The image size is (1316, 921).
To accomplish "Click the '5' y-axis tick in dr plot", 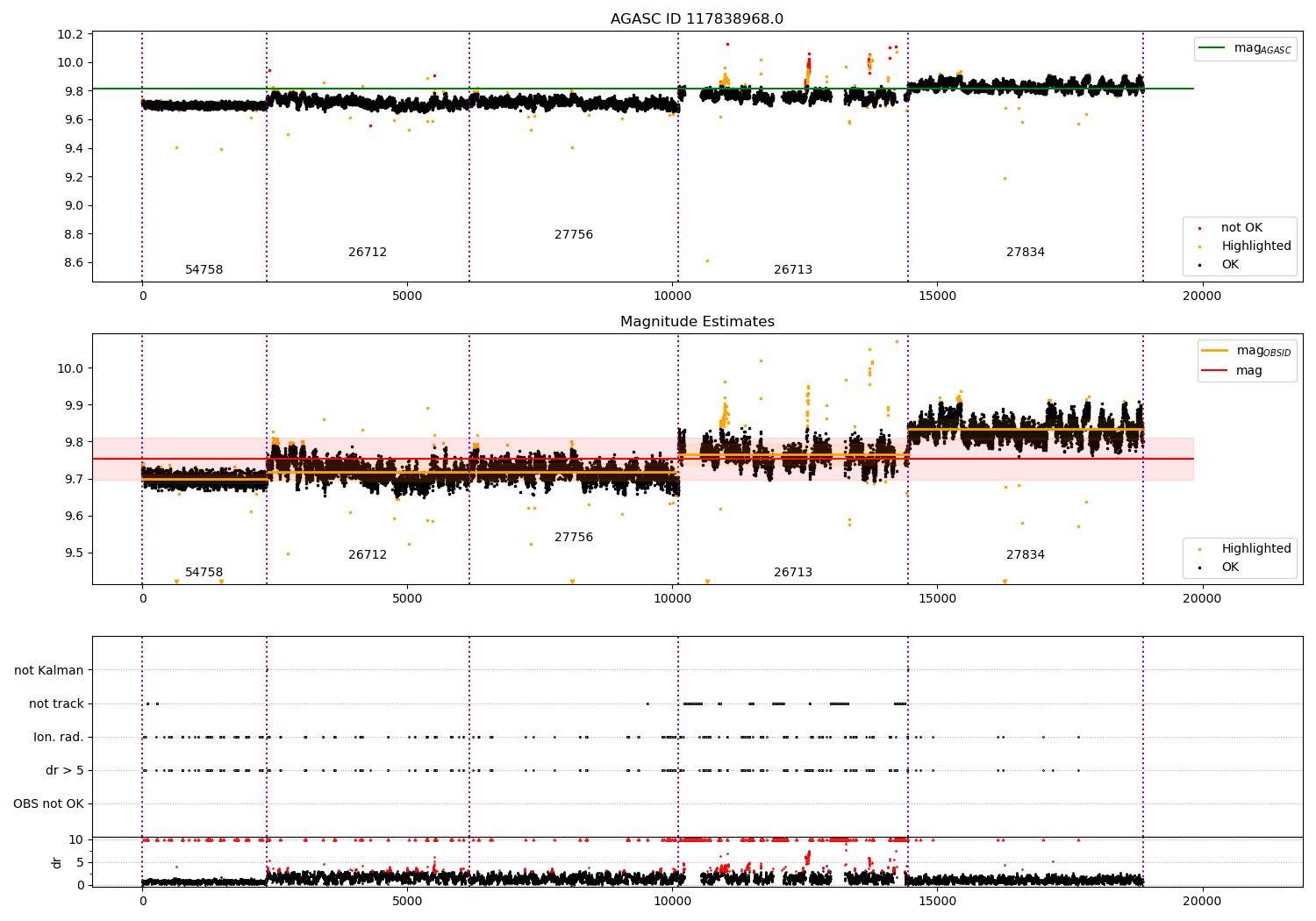I will coord(80,863).
